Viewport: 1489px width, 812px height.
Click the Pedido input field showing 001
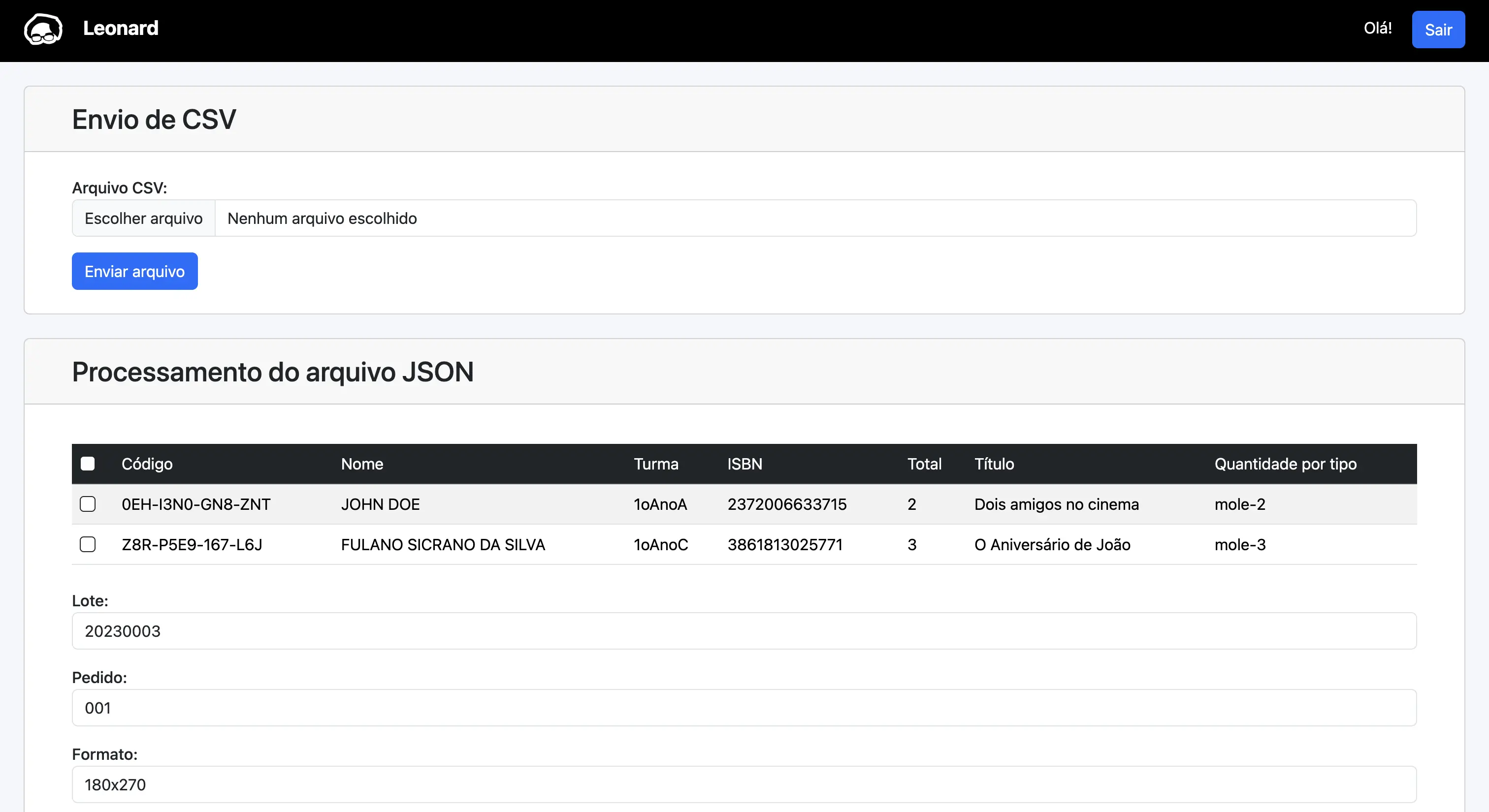click(x=744, y=708)
